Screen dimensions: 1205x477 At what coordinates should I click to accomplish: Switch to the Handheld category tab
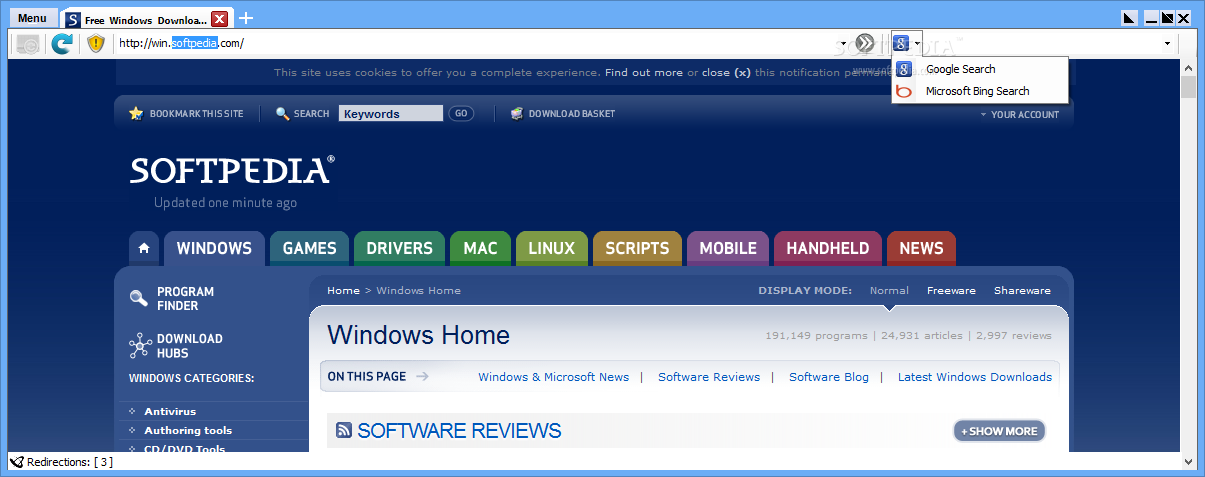pyautogui.click(x=828, y=248)
